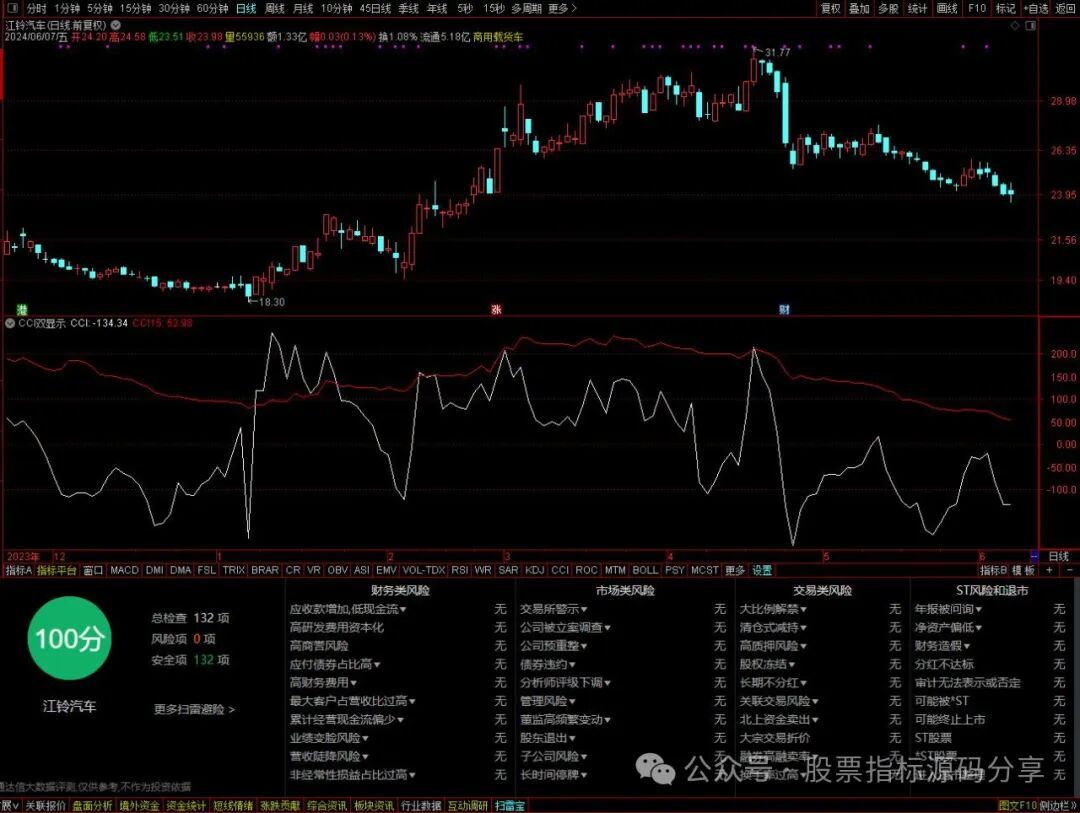Expand 交易所警示 risk item

pos(554,609)
